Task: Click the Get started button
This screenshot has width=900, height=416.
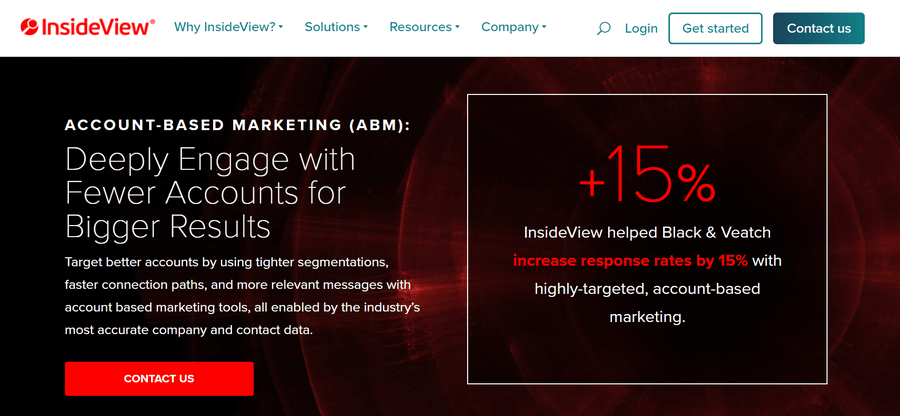Action: point(715,28)
